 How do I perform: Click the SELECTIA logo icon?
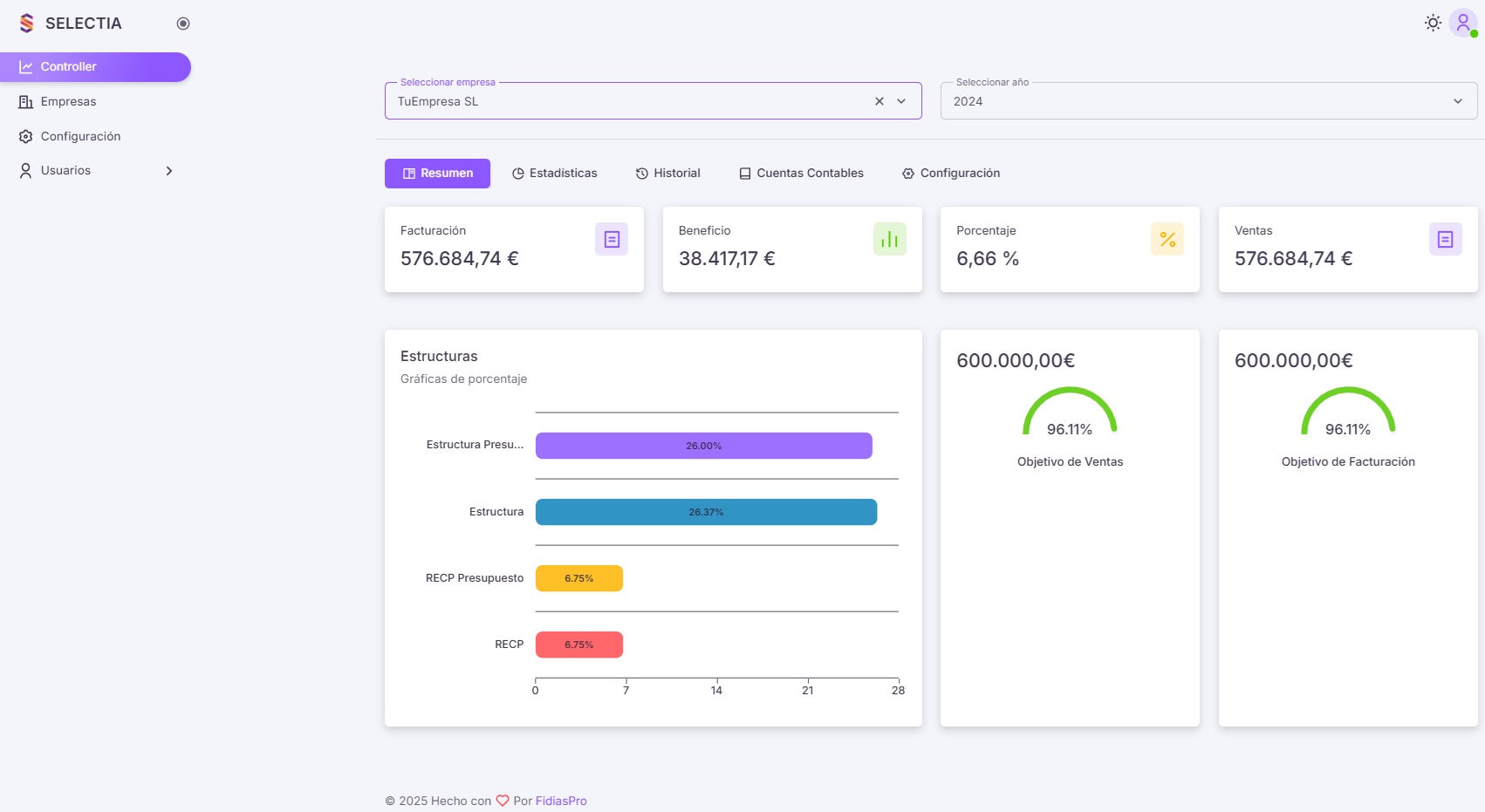click(x=27, y=24)
